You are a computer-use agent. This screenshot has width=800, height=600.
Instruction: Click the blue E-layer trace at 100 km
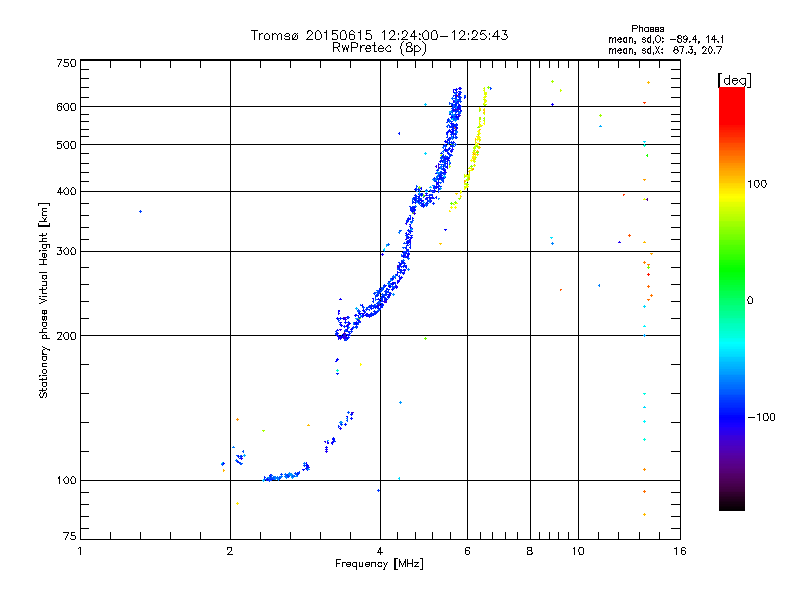point(281,477)
